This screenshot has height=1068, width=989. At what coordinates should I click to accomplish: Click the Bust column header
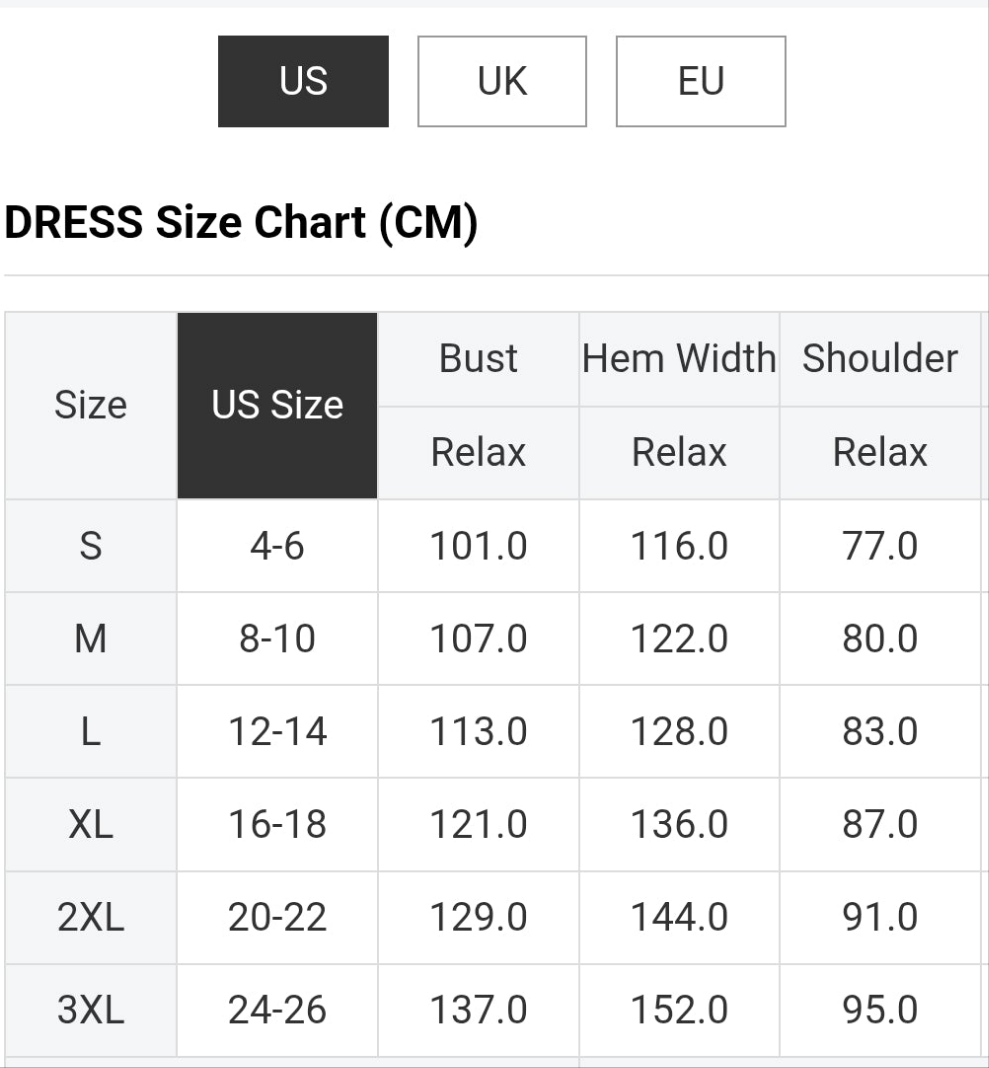[478, 357]
